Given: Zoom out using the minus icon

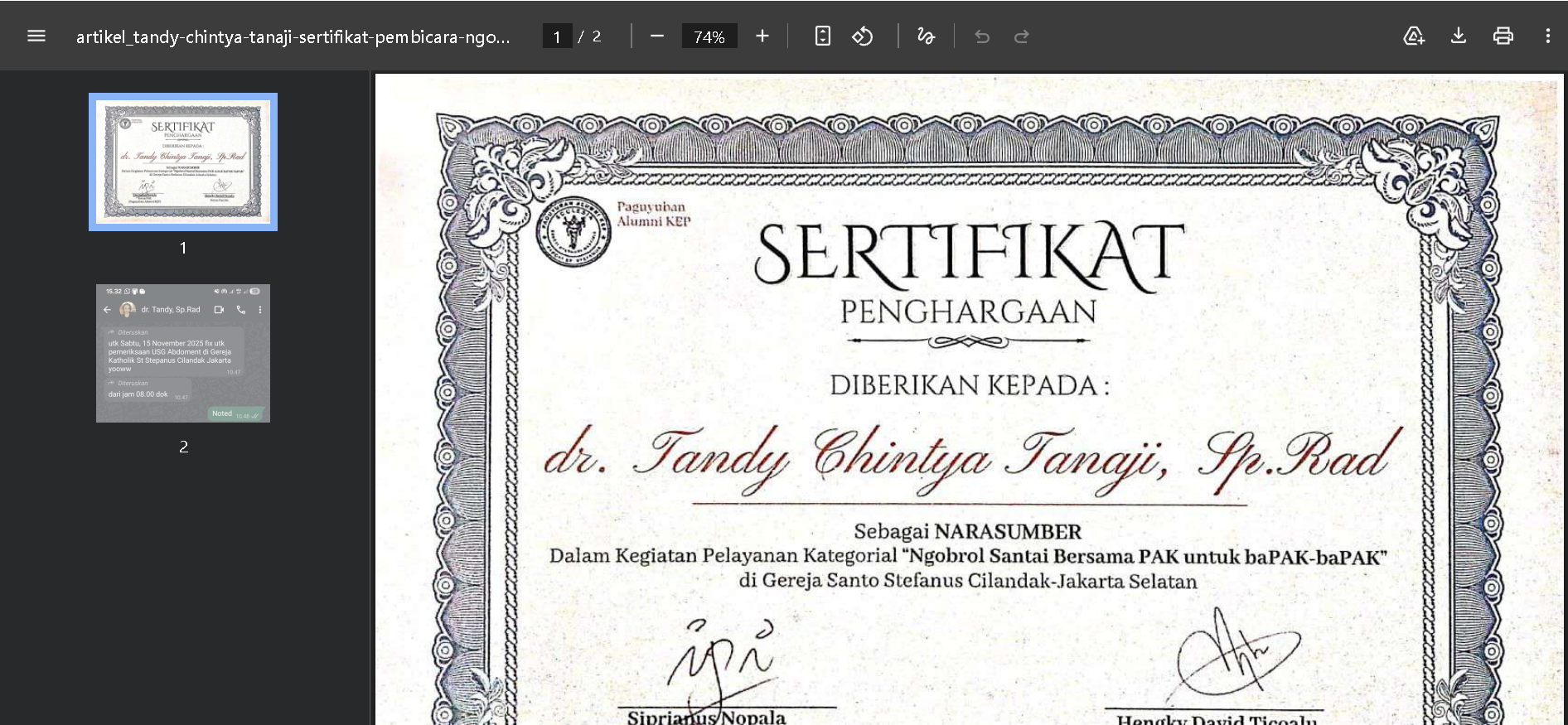Looking at the screenshot, I should (657, 36).
